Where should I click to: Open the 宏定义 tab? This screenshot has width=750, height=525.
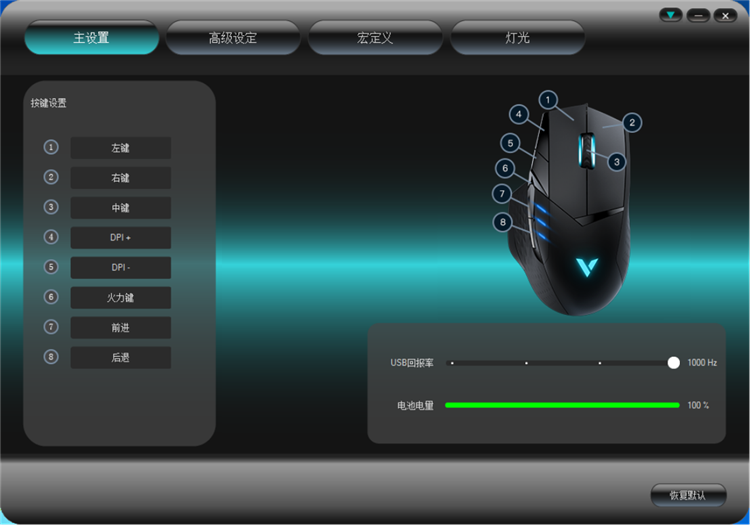coord(375,38)
